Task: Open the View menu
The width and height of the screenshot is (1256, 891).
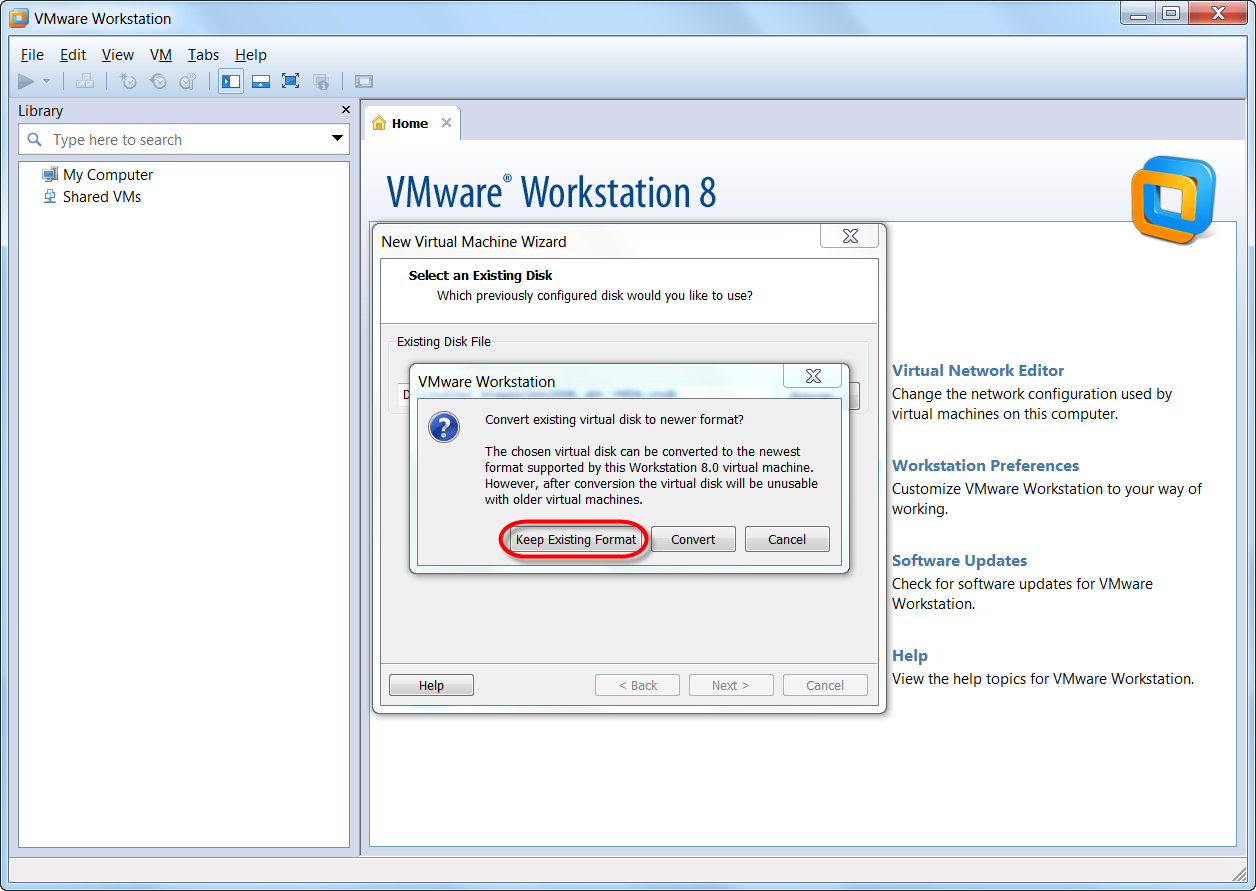Action: 118,55
